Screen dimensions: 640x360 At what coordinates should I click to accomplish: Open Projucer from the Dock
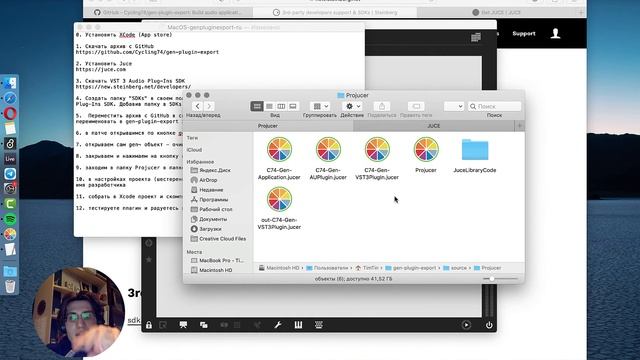point(10,234)
